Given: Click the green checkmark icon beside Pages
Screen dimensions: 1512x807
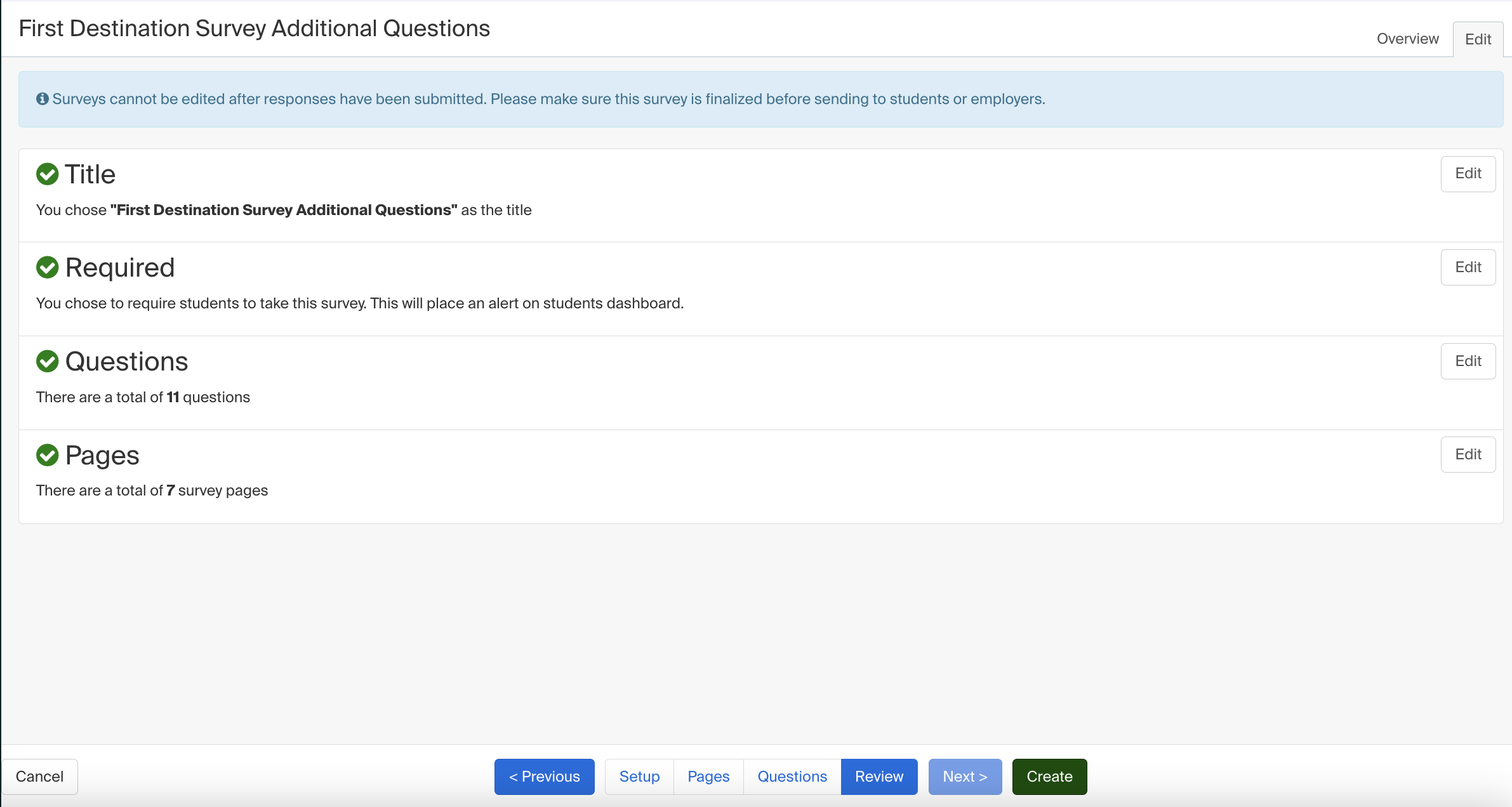Looking at the screenshot, I should tap(47, 455).
